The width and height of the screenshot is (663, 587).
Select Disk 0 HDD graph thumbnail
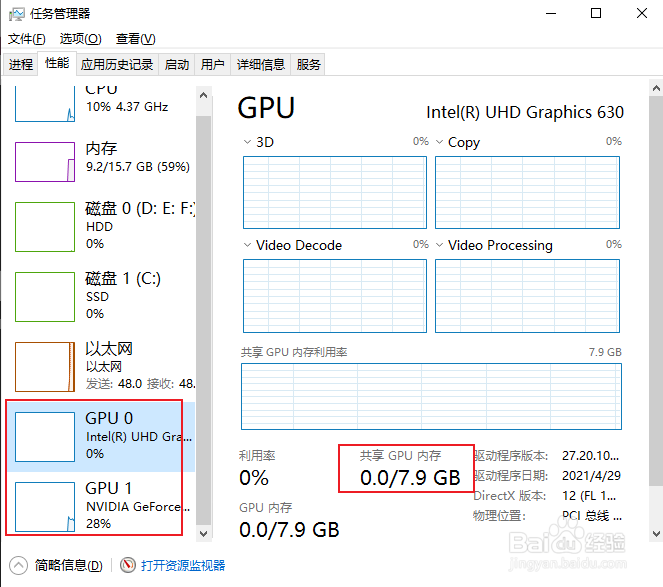(x=45, y=225)
